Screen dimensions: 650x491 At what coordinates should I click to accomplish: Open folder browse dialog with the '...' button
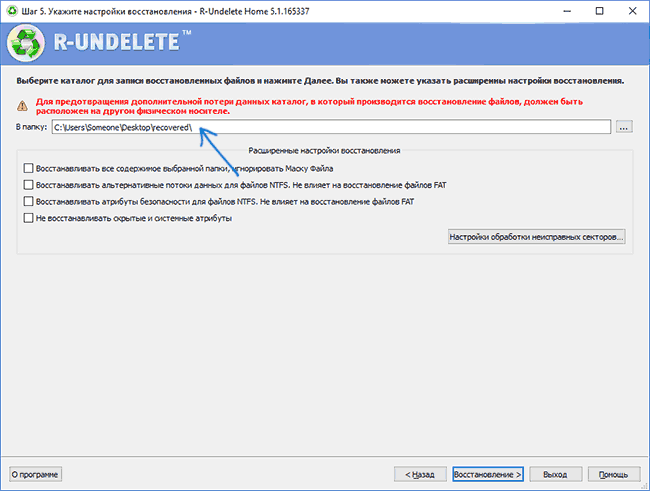tap(624, 127)
